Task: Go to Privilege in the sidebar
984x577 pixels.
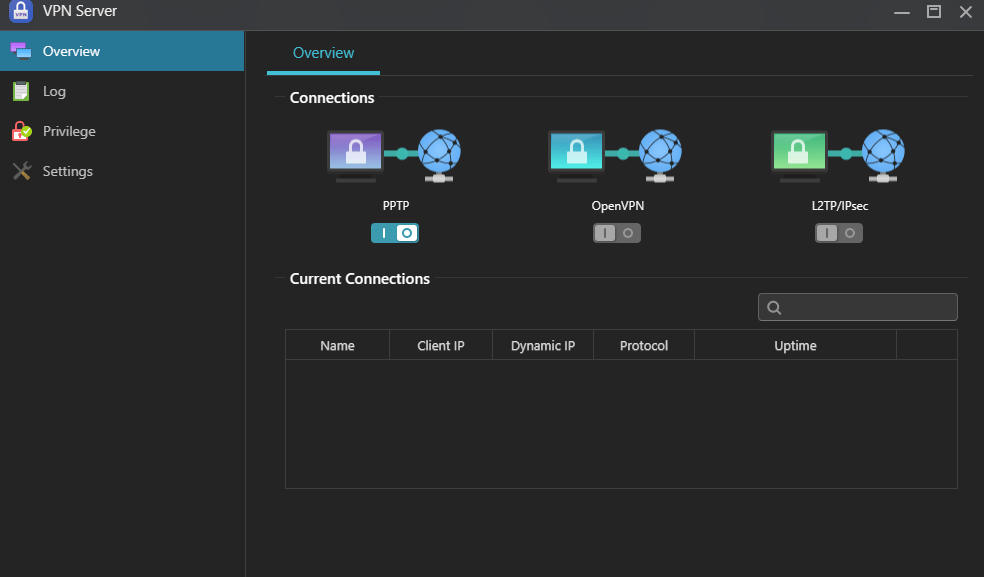Action: point(122,131)
